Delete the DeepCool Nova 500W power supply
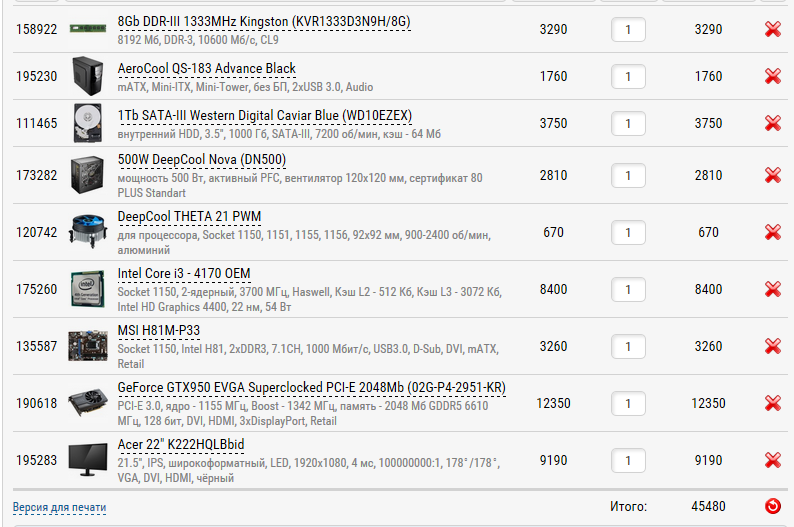This screenshot has width=794, height=527. [x=772, y=175]
